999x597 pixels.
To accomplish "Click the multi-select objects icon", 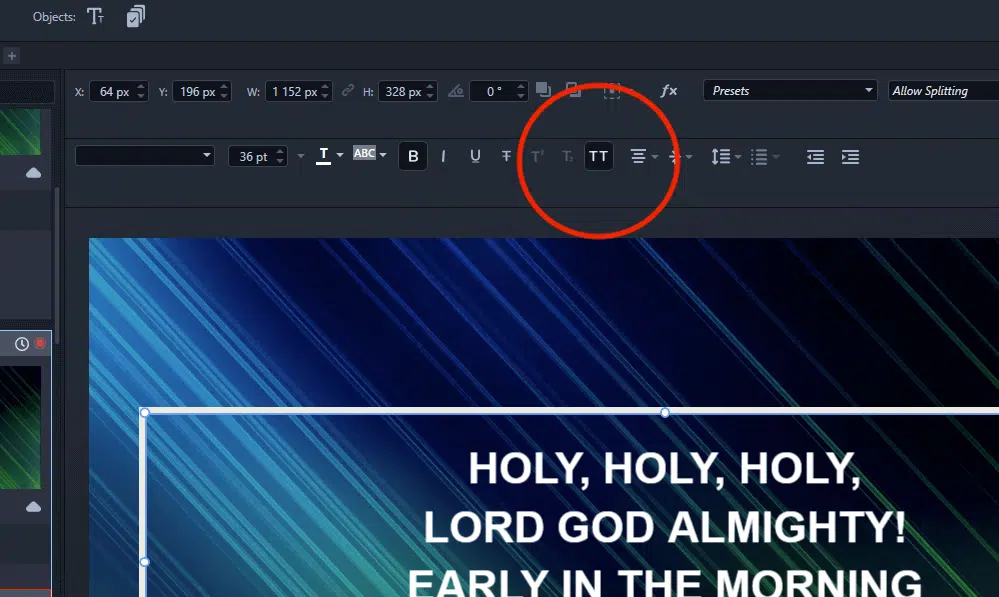I will 135,17.
